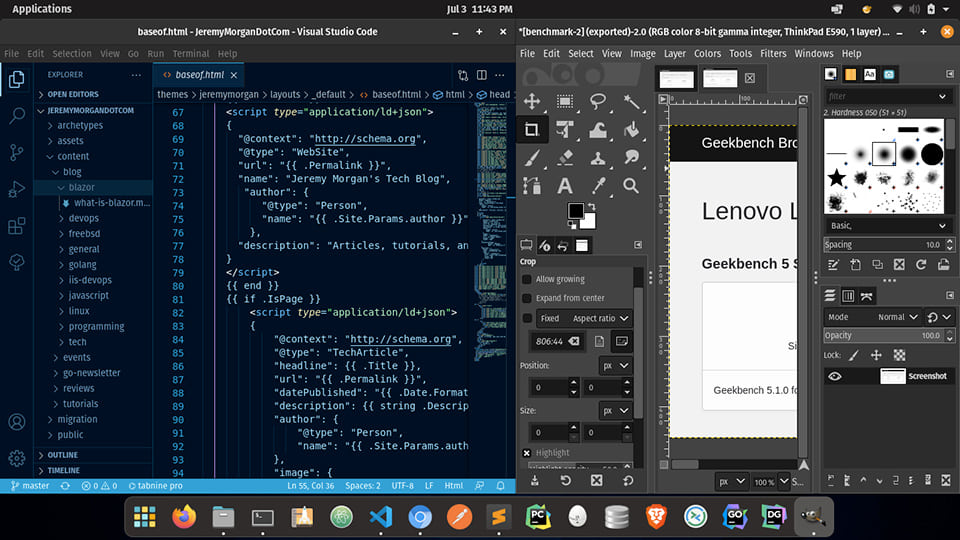Open Size unit px dropdown
The image size is (960, 540).
615,411
